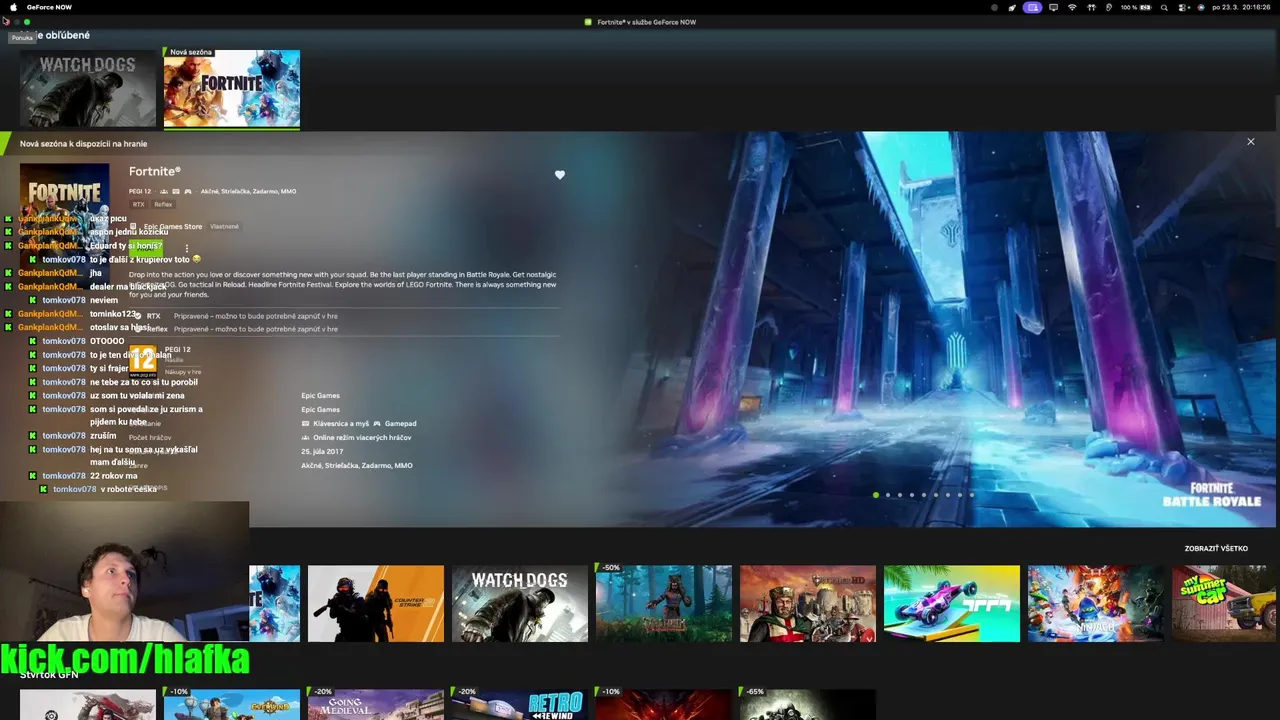Screen dimensions: 1280x720
Task: Click the RTX feature row check icon
Action: [x=138, y=316]
